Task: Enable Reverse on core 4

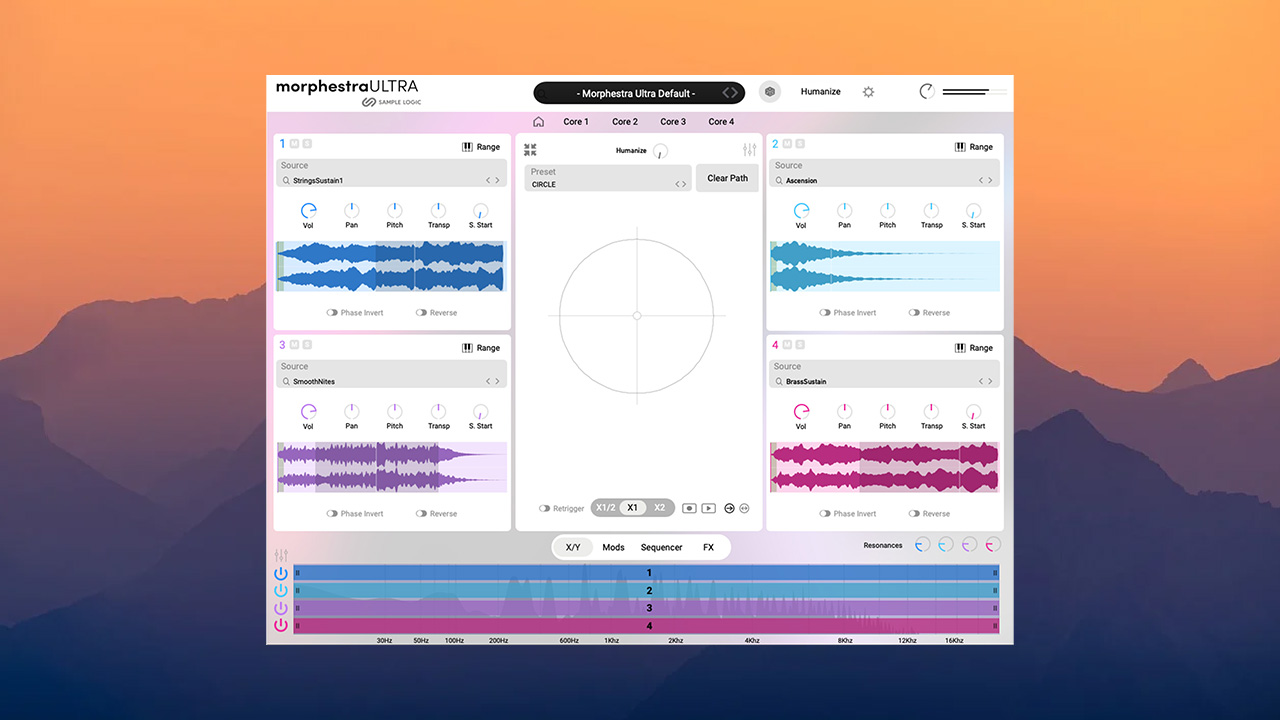Action: [x=914, y=514]
